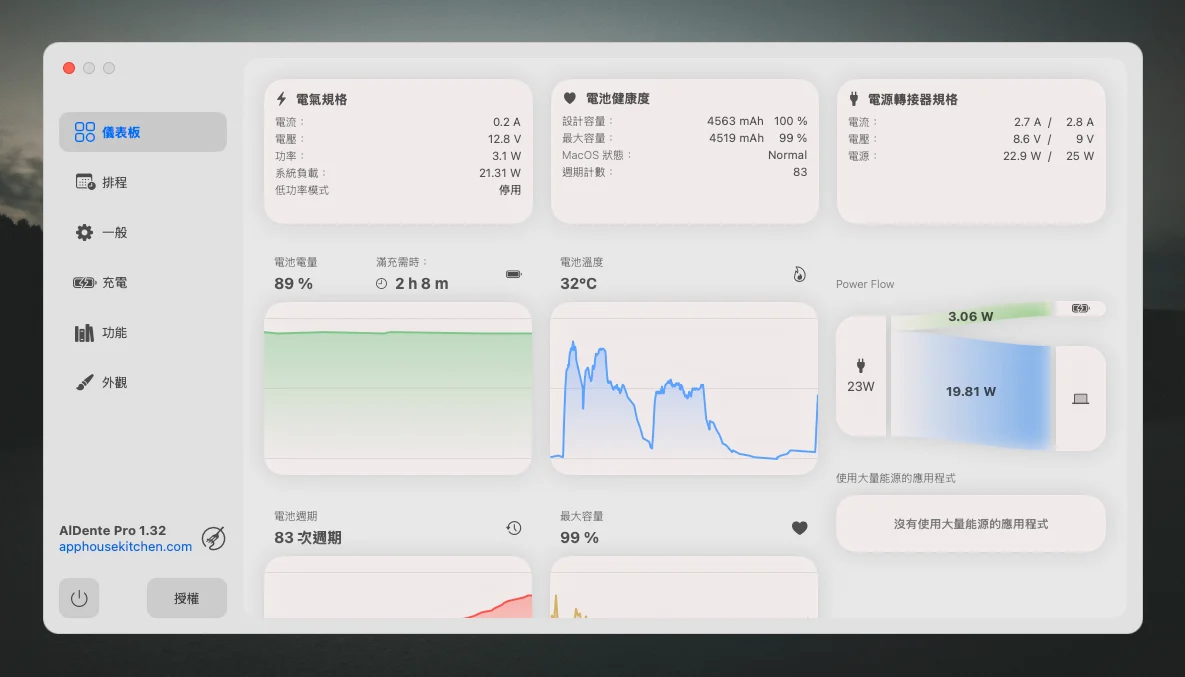The height and width of the screenshot is (677, 1185).
Task: Click the rocket icon beside AlDente Pro
Action: click(x=213, y=538)
